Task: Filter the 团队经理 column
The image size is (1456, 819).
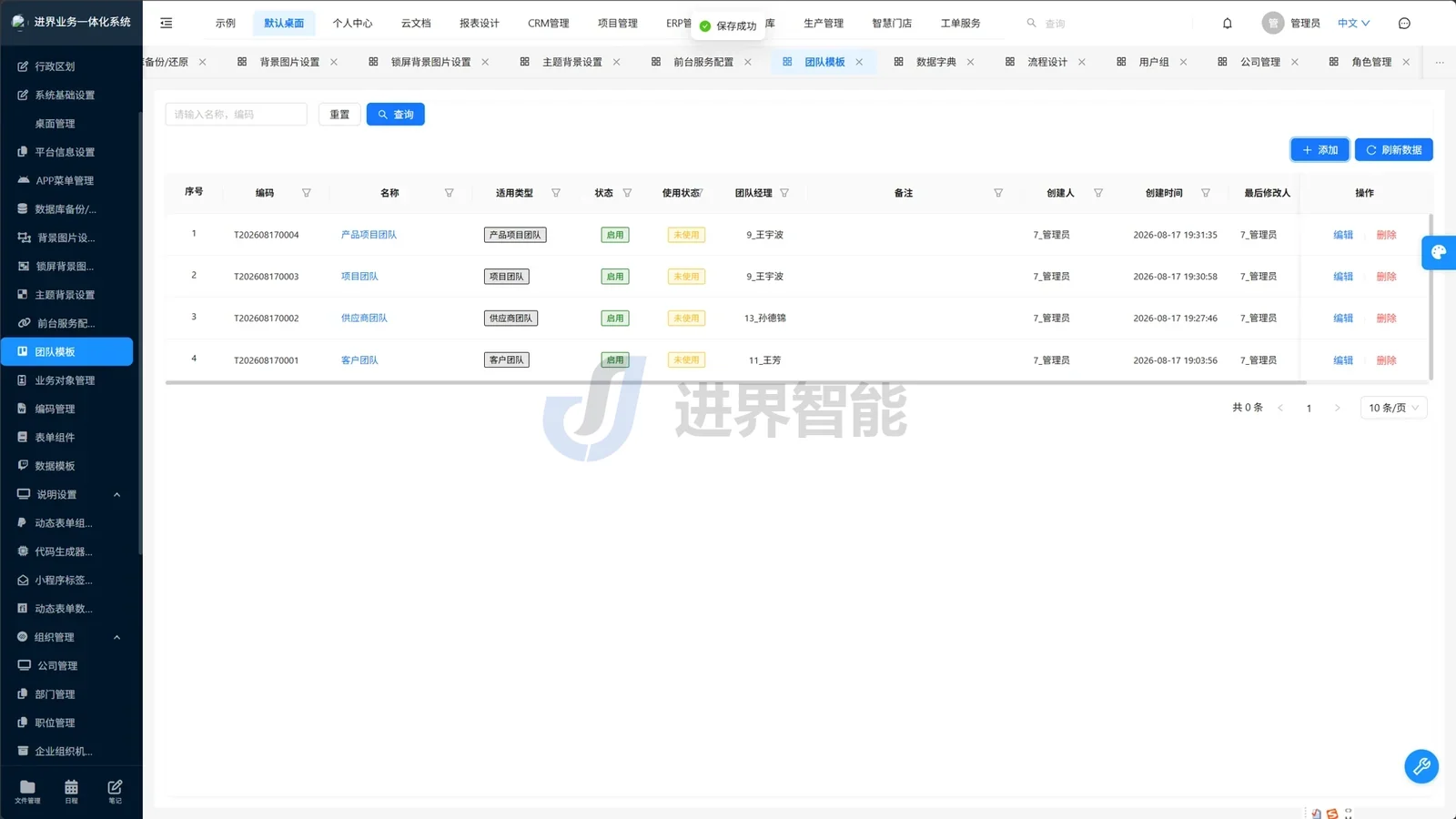Action: [x=784, y=193]
